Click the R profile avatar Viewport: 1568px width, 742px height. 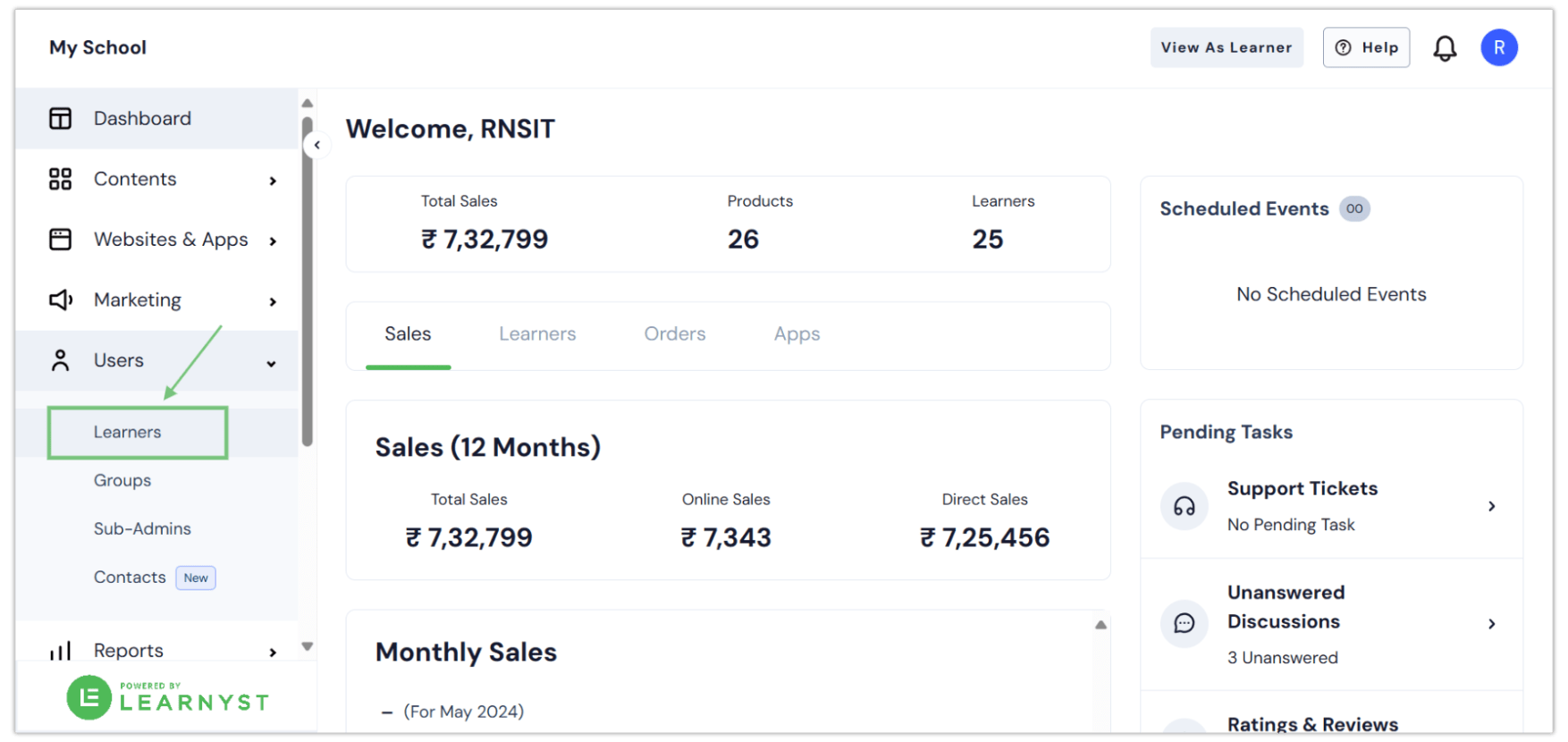click(1499, 47)
